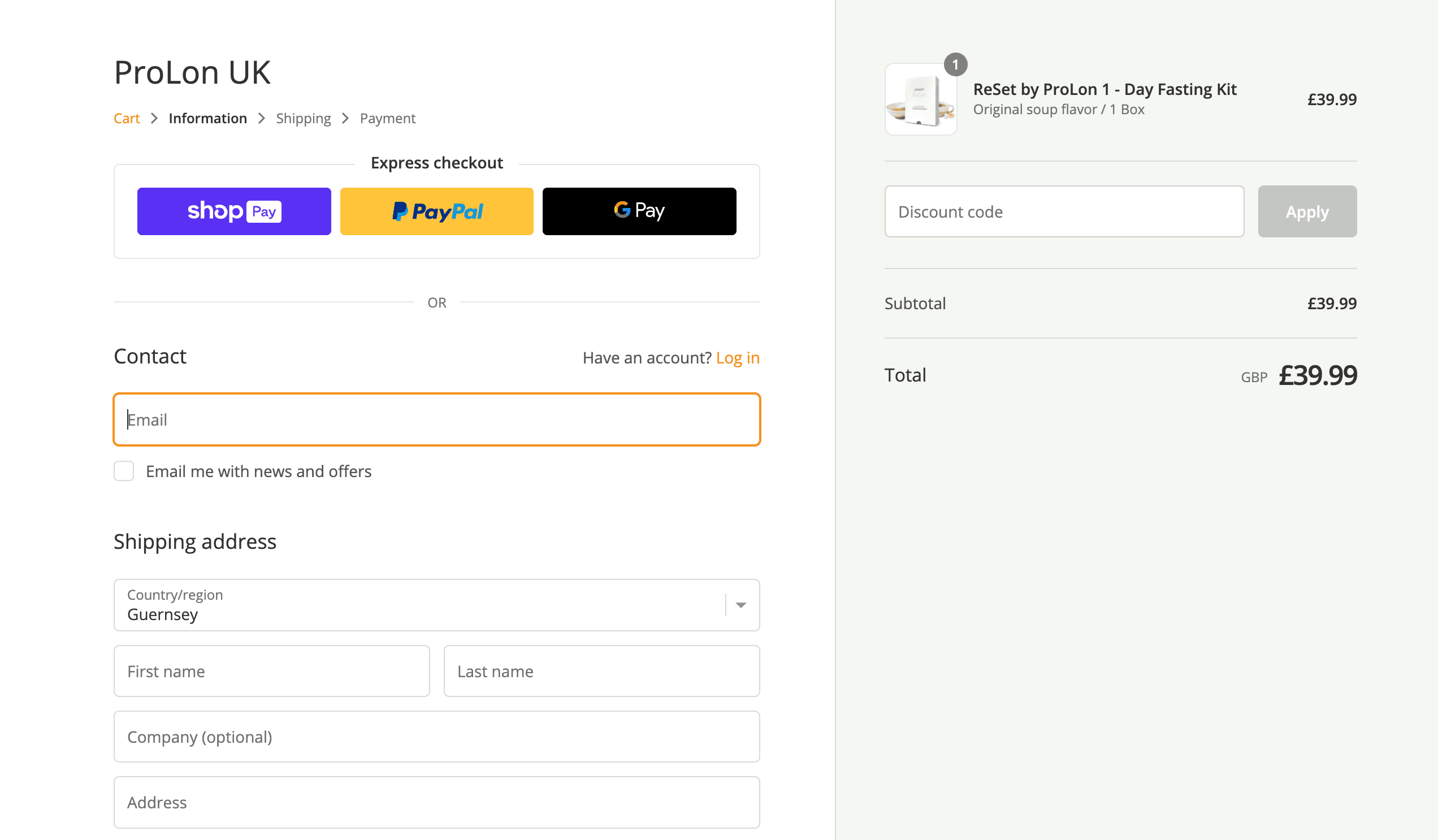
Task: Follow the Log in link
Action: (737, 358)
